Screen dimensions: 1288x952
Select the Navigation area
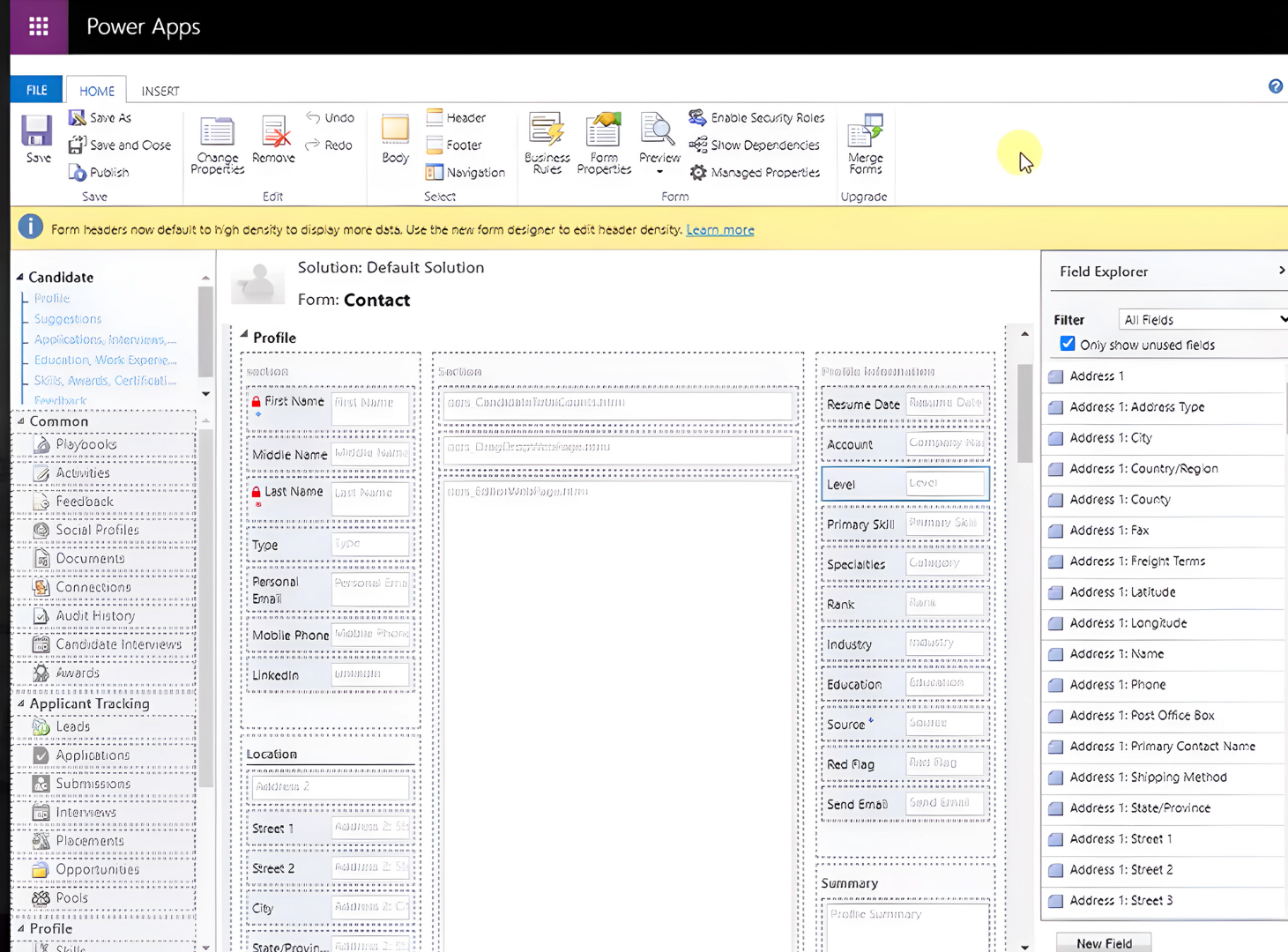coord(465,172)
